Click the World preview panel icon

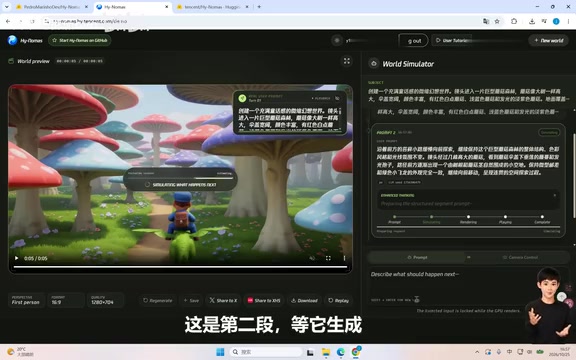[x=11, y=61]
